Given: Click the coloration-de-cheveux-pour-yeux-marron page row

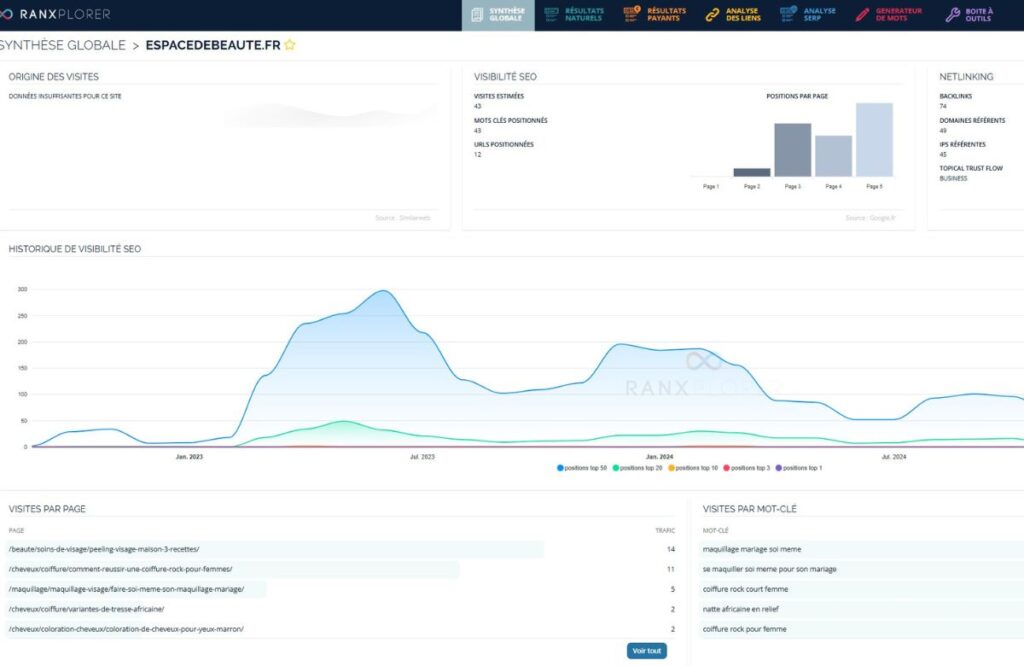Looking at the screenshot, I should tap(341, 629).
